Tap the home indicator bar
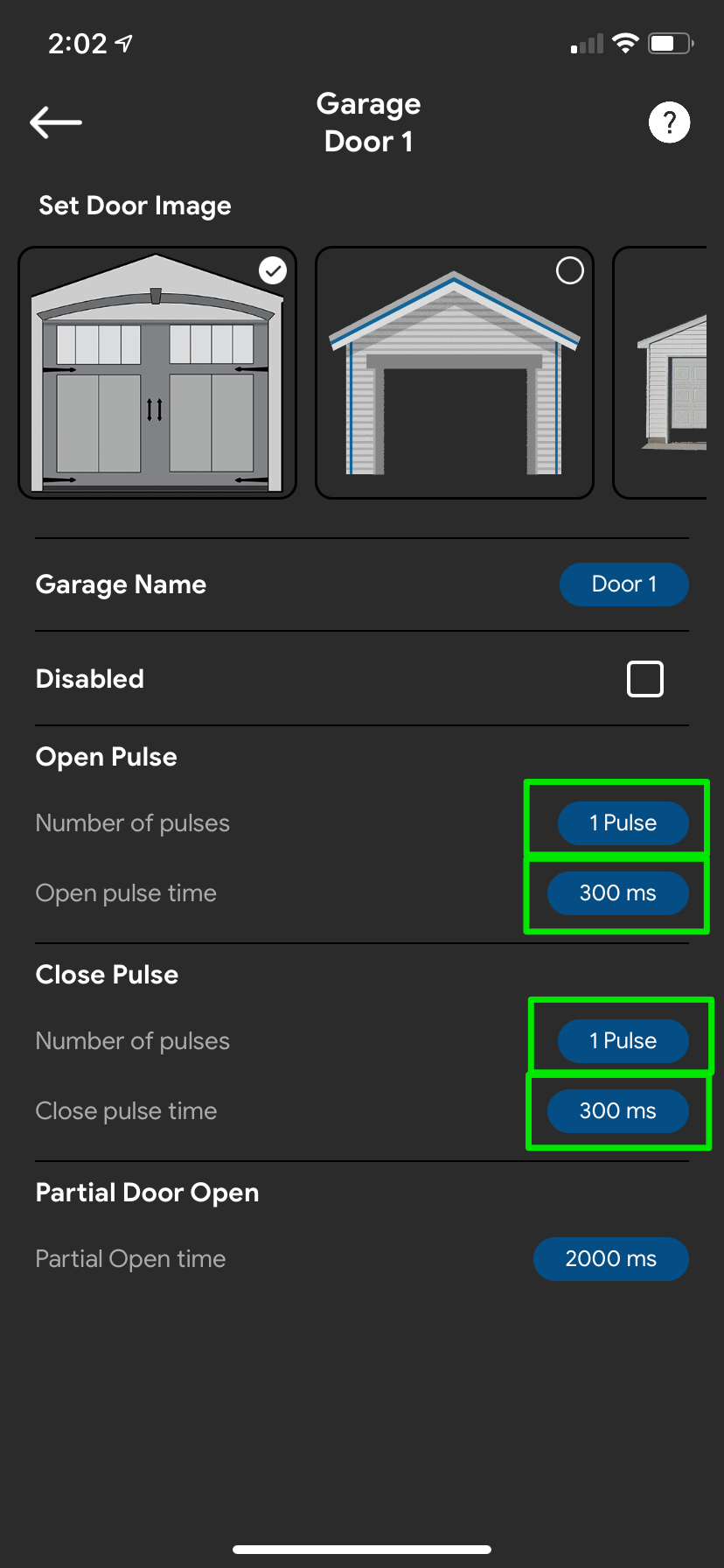The width and height of the screenshot is (724, 1568). point(362,1550)
